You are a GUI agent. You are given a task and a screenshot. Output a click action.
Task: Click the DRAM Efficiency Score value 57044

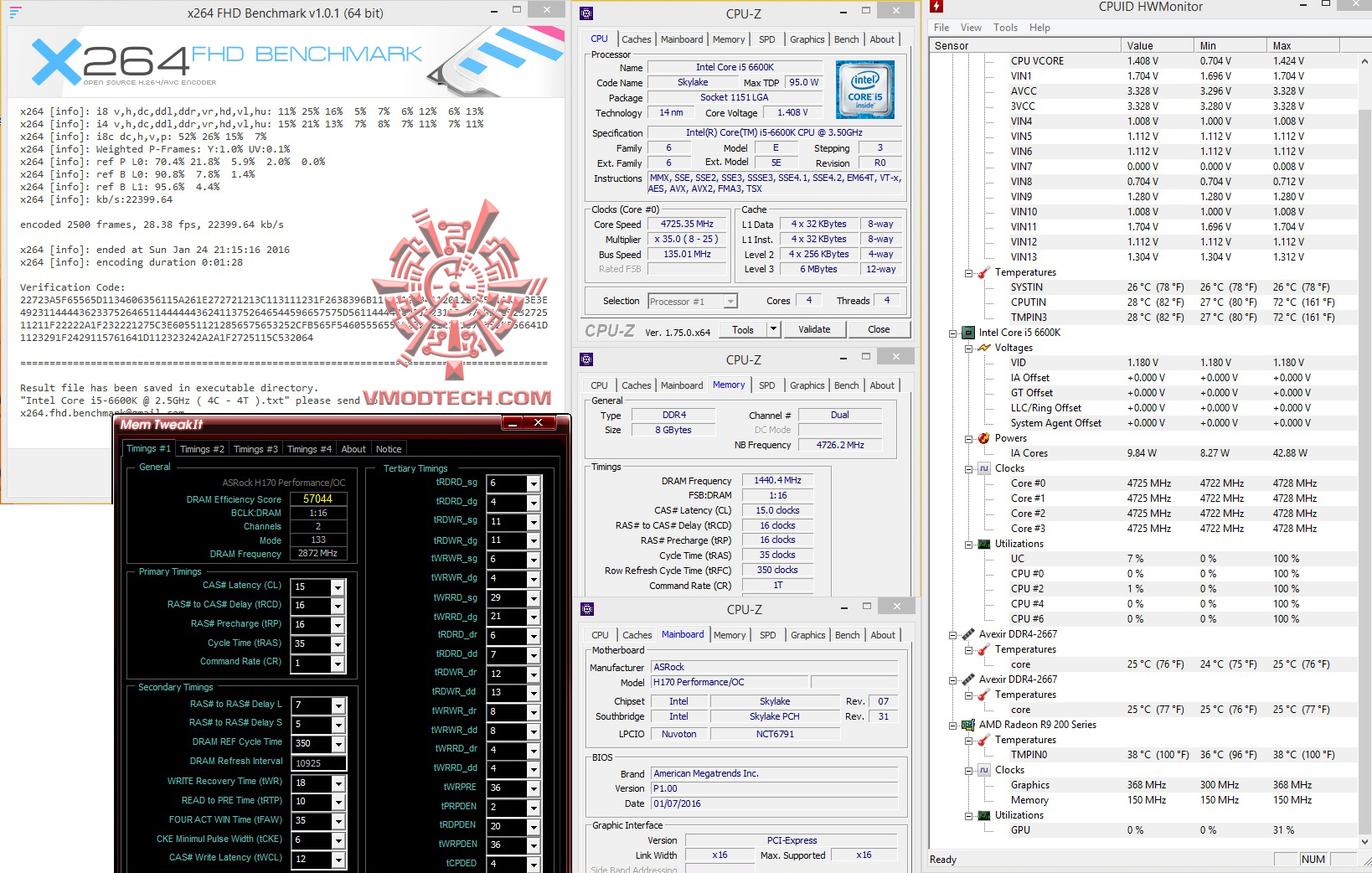[x=317, y=498]
